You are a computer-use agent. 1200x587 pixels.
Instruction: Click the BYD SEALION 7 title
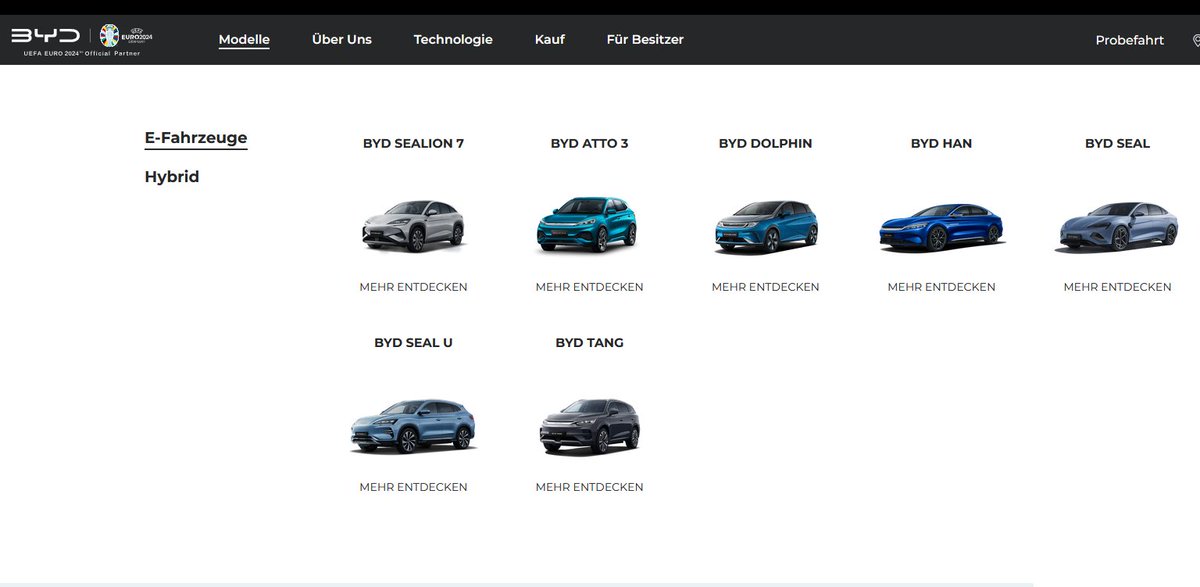[413, 143]
